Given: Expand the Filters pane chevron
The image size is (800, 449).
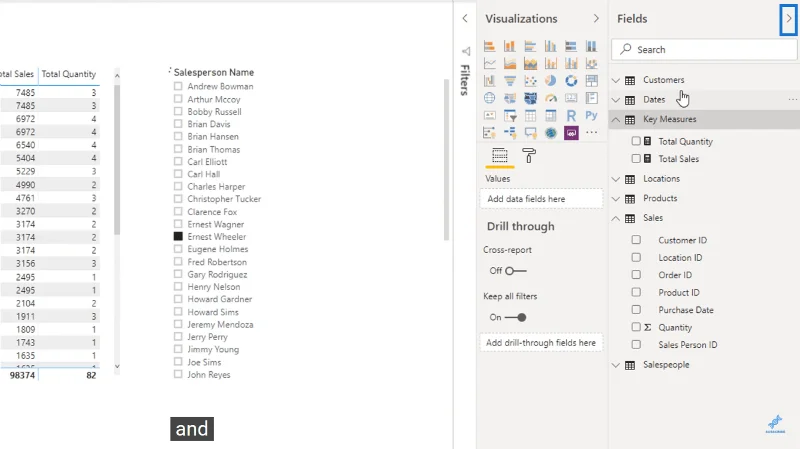Looking at the screenshot, I should [465, 18].
